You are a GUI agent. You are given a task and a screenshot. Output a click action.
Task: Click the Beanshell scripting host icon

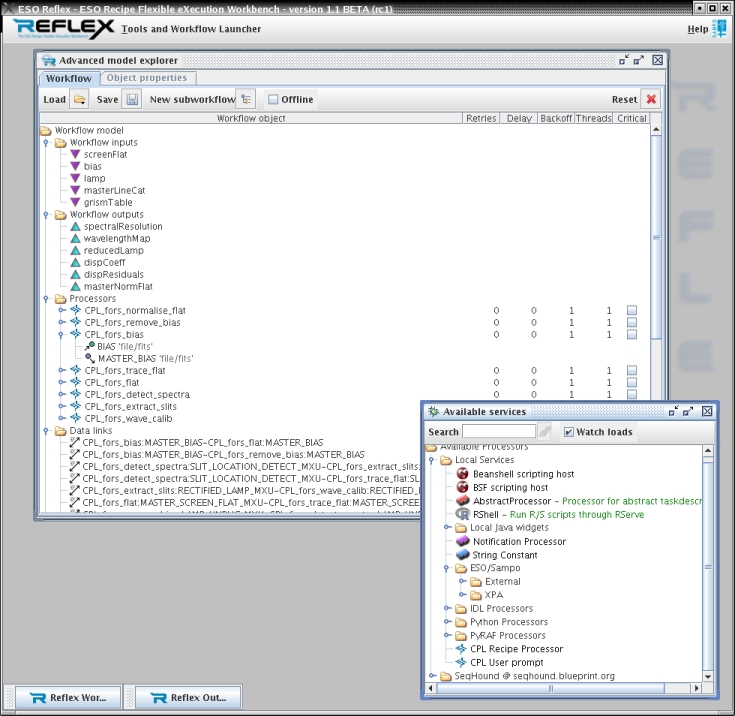462,474
